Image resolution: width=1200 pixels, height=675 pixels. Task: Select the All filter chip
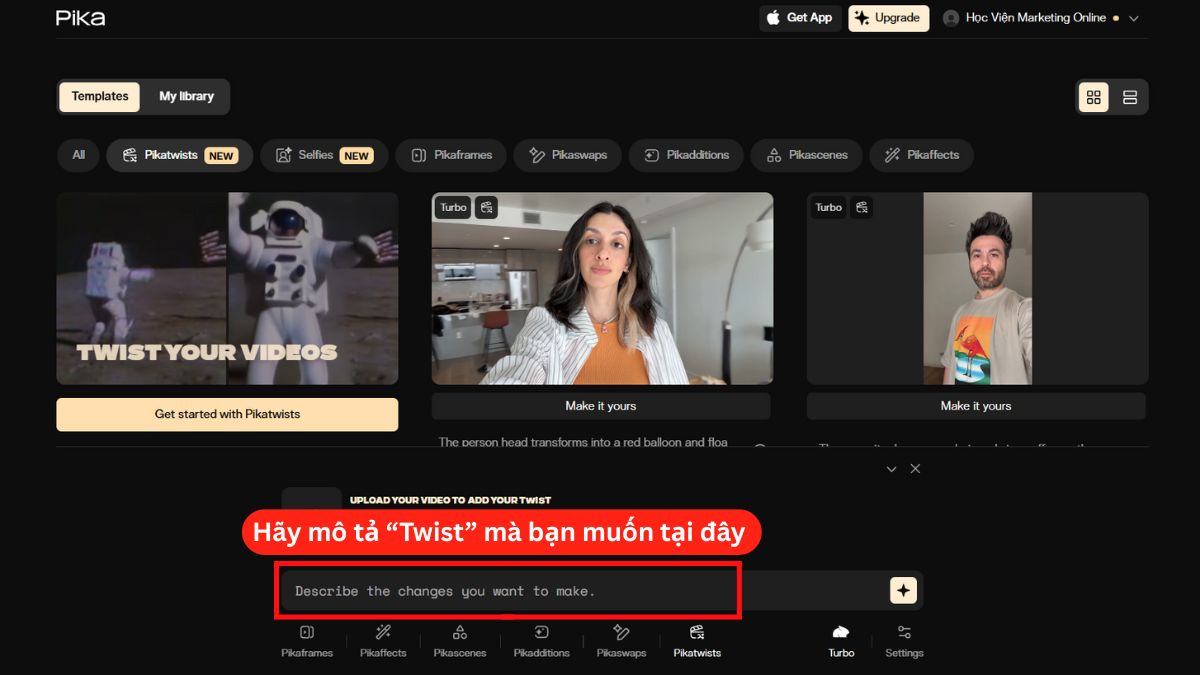click(78, 155)
